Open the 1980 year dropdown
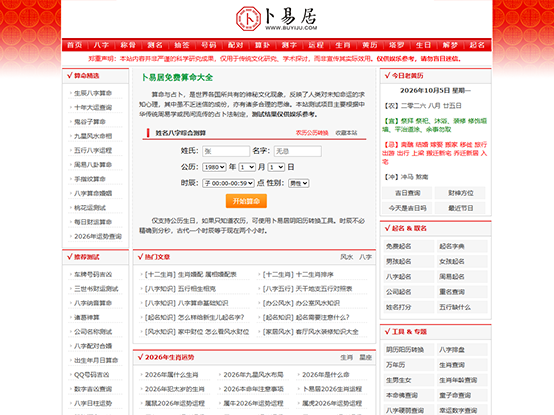 pos(214,167)
